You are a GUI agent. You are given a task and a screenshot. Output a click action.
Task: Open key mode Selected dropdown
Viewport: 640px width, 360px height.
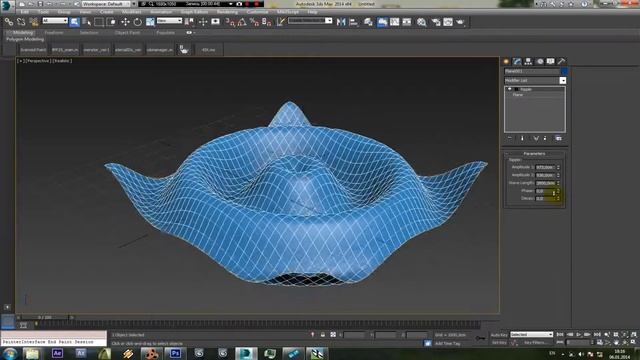click(x=531, y=334)
